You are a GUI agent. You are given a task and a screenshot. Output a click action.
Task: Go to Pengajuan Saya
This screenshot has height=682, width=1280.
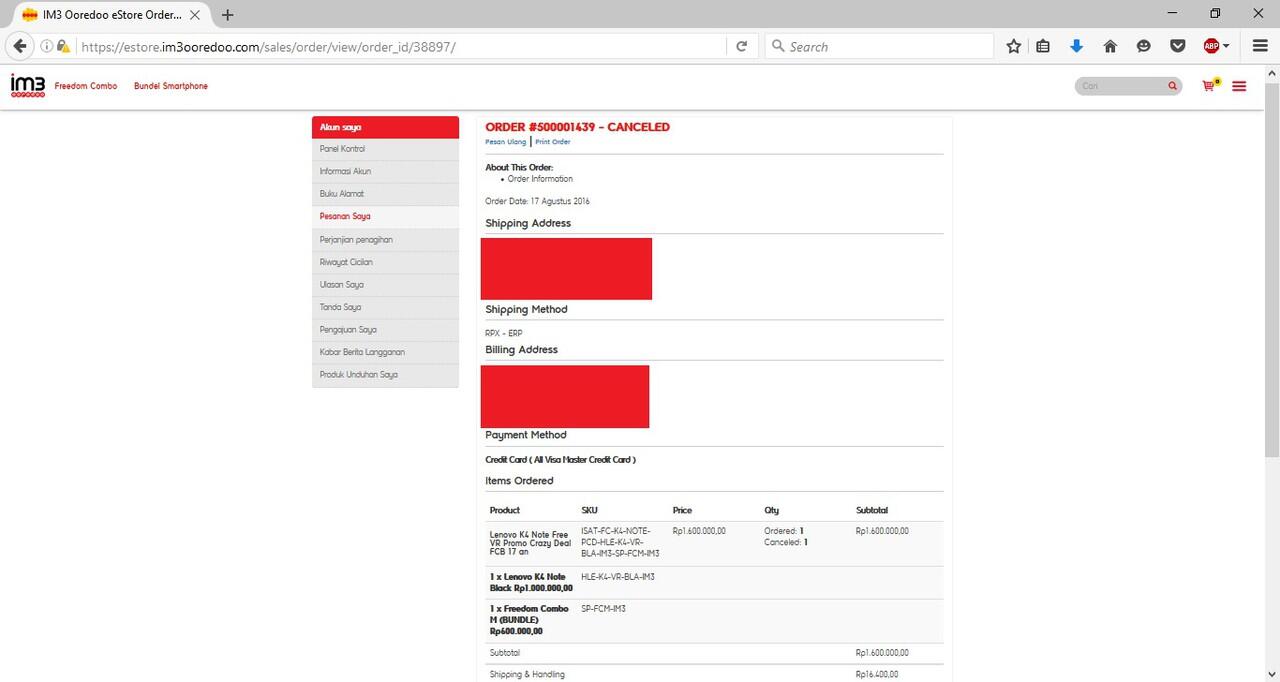(x=385, y=330)
